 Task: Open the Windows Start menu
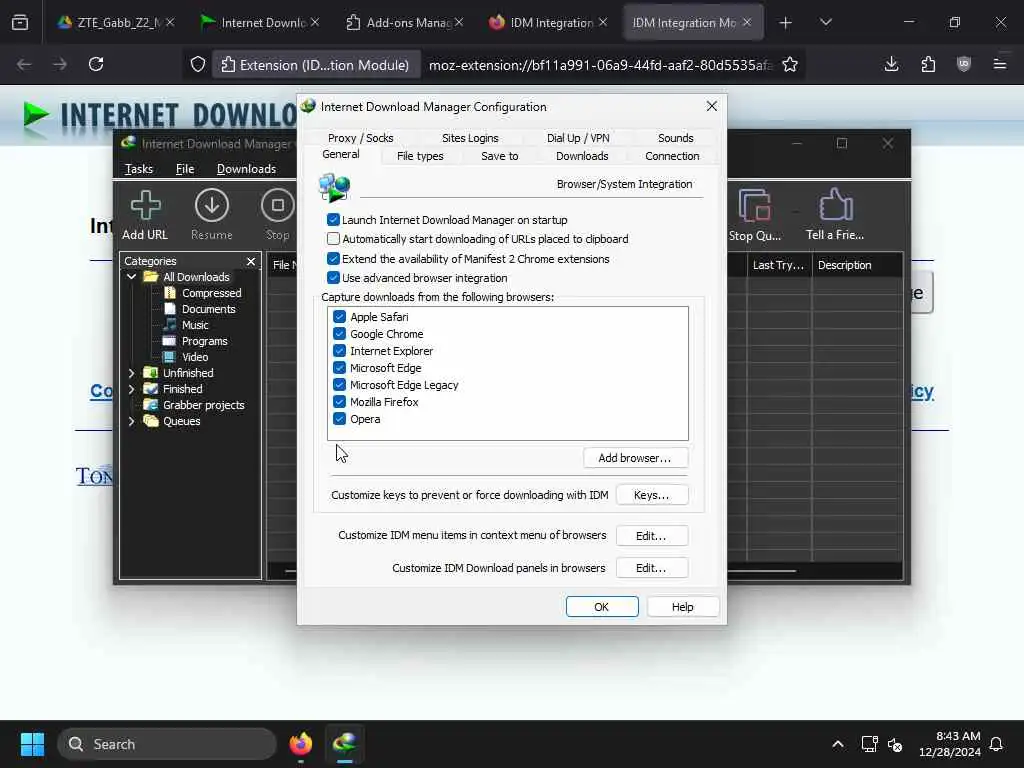point(32,744)
